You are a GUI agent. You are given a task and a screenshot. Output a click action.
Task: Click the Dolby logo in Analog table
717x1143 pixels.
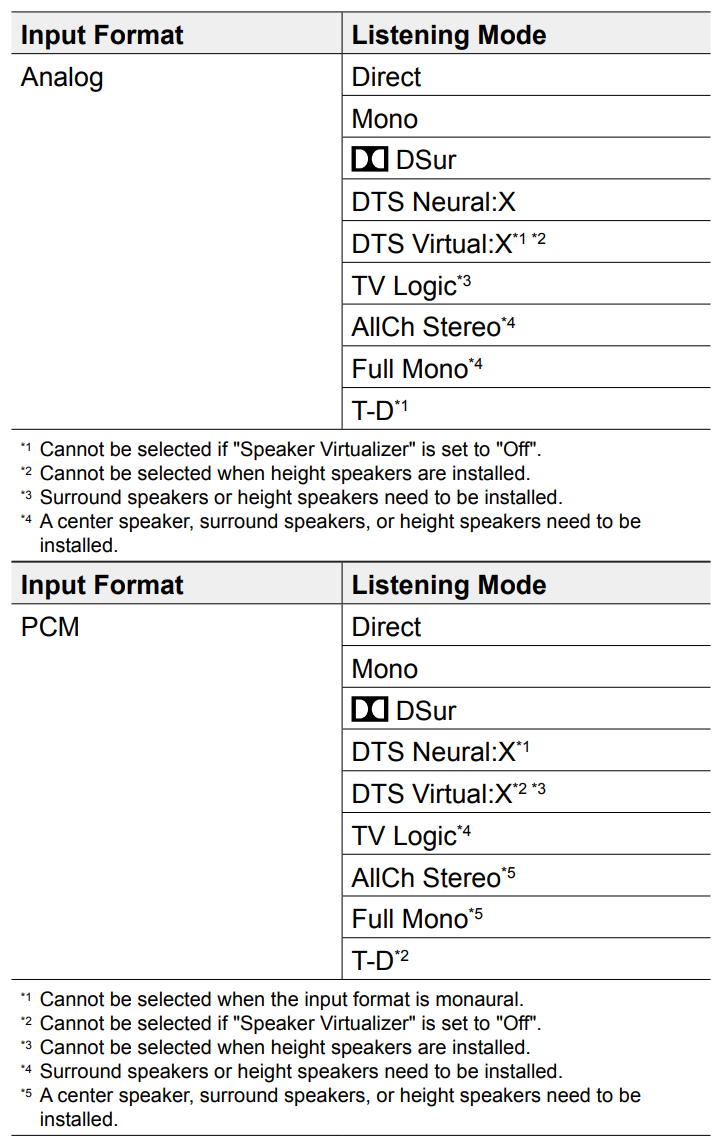coord(369,159)
